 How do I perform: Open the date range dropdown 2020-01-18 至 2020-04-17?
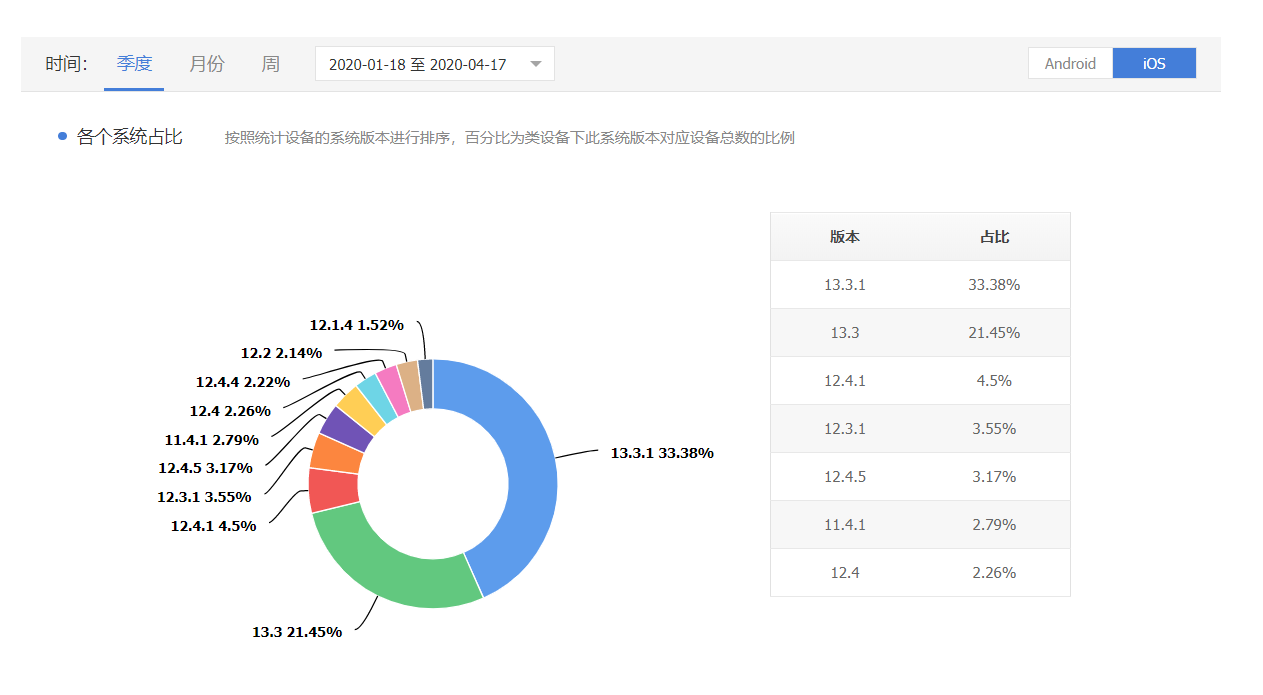435,64
